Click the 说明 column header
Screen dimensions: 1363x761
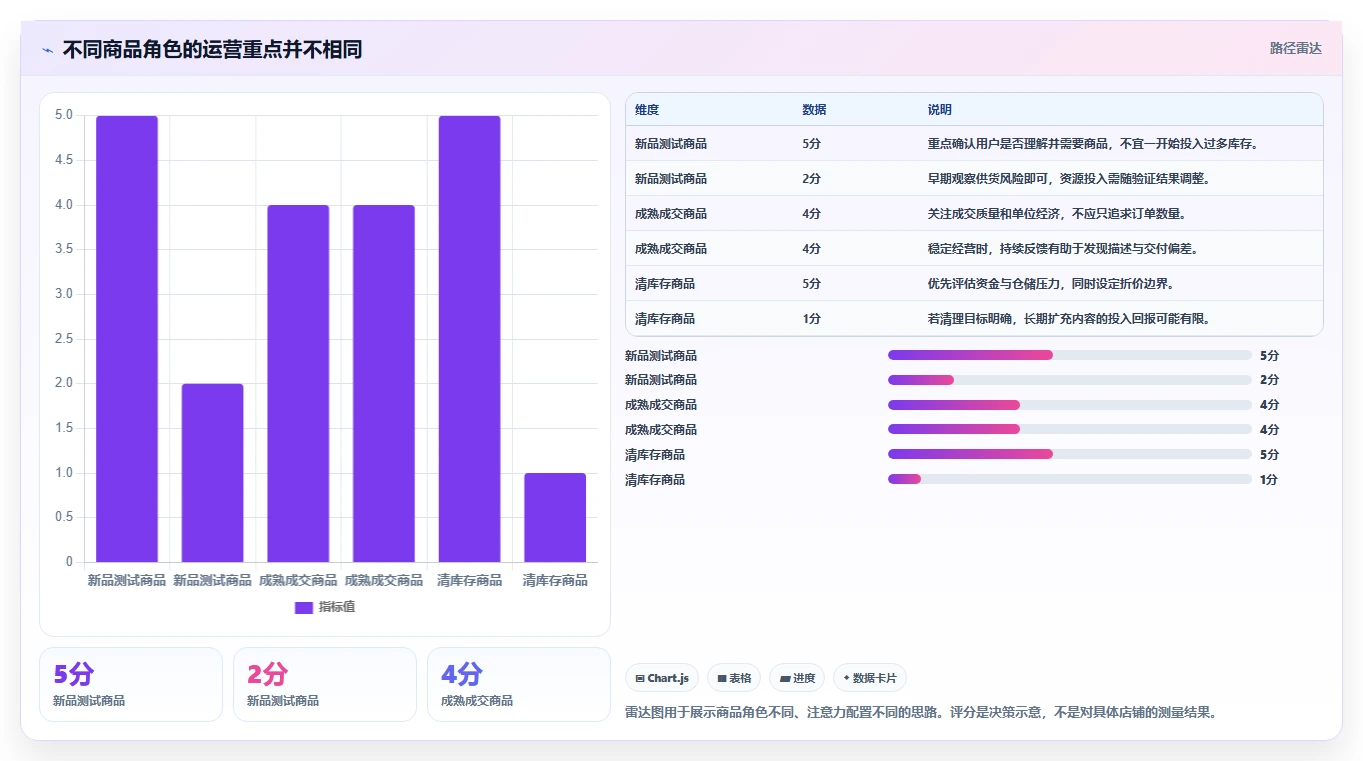click(x=940, y=110)
